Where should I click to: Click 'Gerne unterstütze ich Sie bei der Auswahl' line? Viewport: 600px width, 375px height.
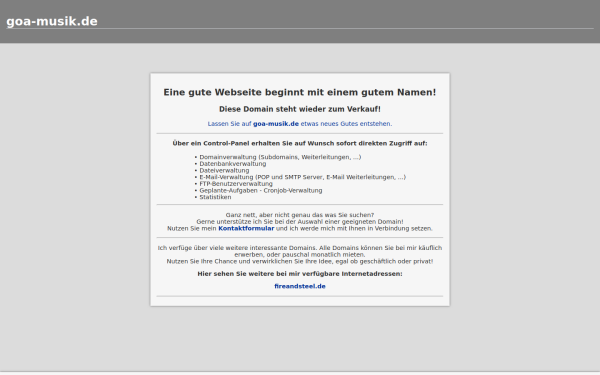click(x=300, y=222)
